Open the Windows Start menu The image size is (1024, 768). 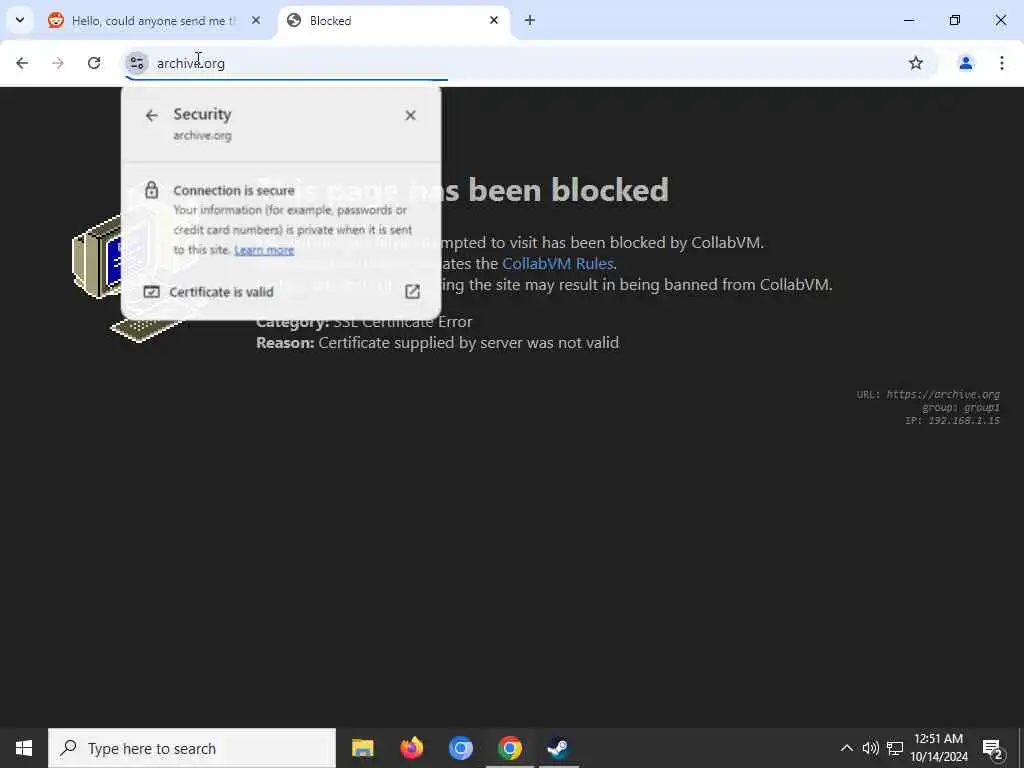[24, 748]
